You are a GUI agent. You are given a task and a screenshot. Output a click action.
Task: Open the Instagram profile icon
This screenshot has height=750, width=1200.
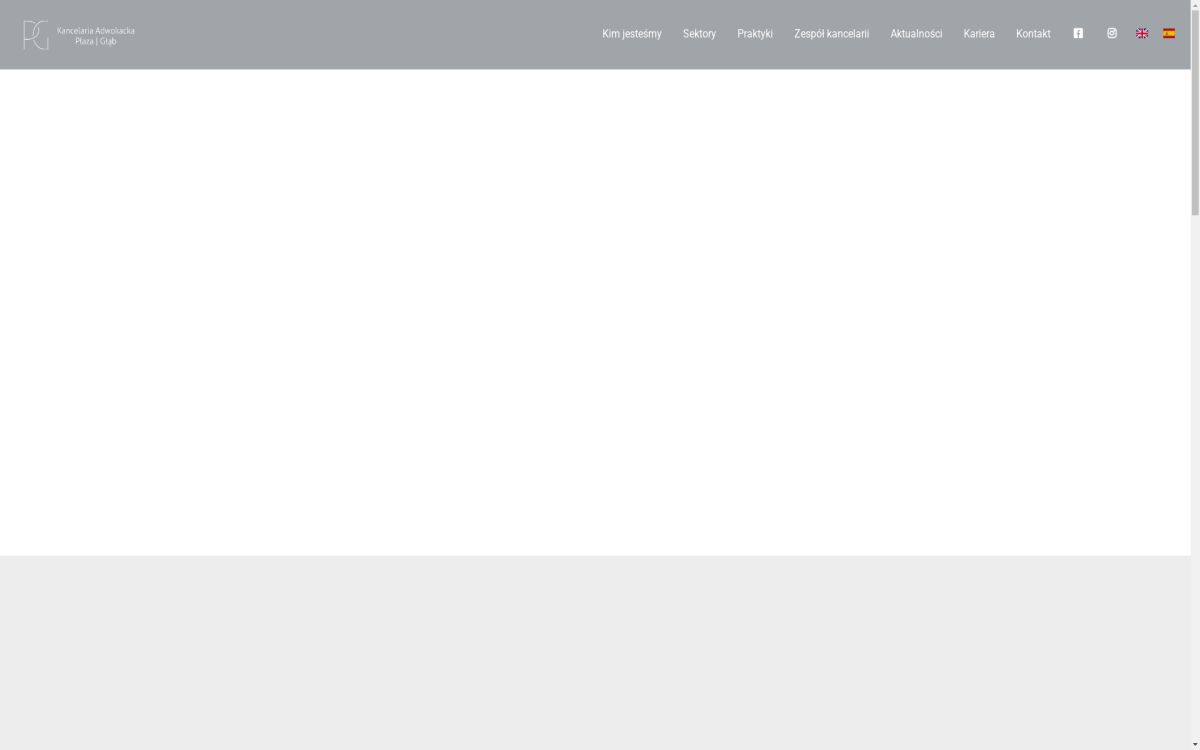[1111, 33]
